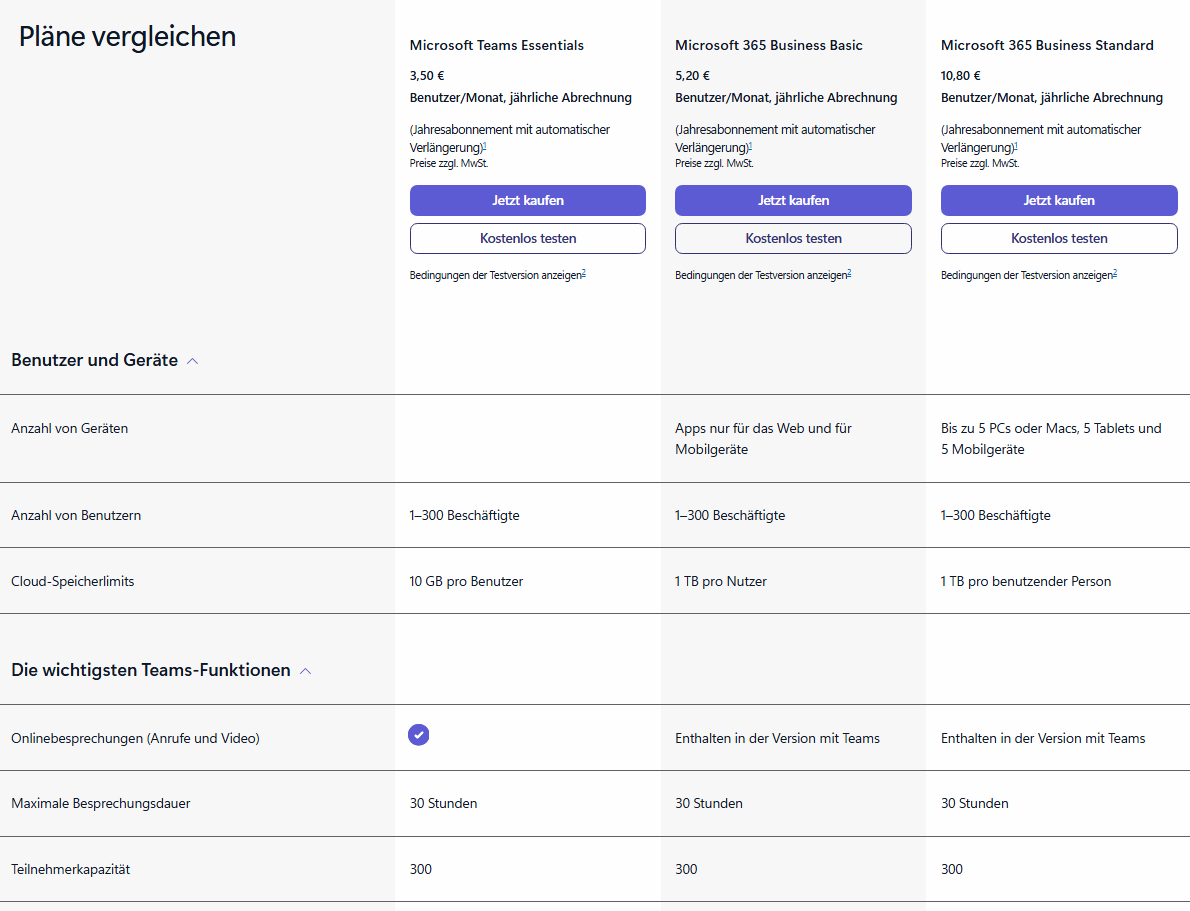Buy Microsoft 365 Business Basic now
Viewport: 1190px width, 911px height.
tap(793, 200)
